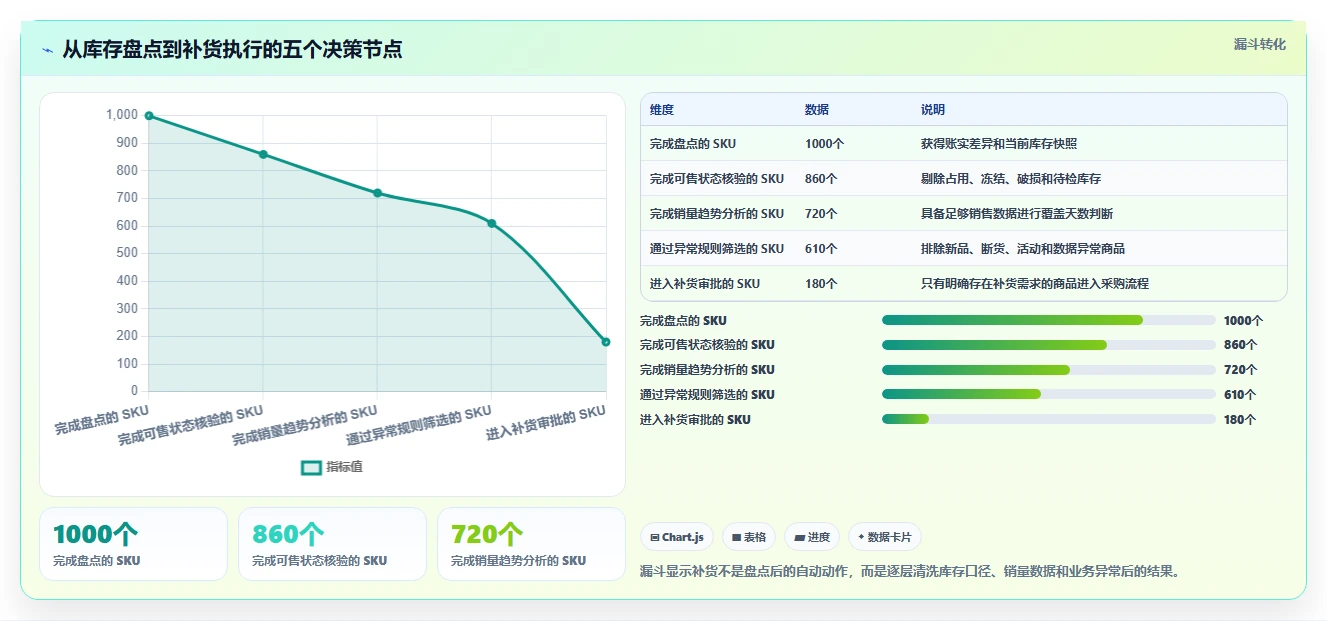The height and width of the screenshot is (621, 1327).
Task: Open the 860个 完成可售状态核验 card
Action: pos(332,544)
